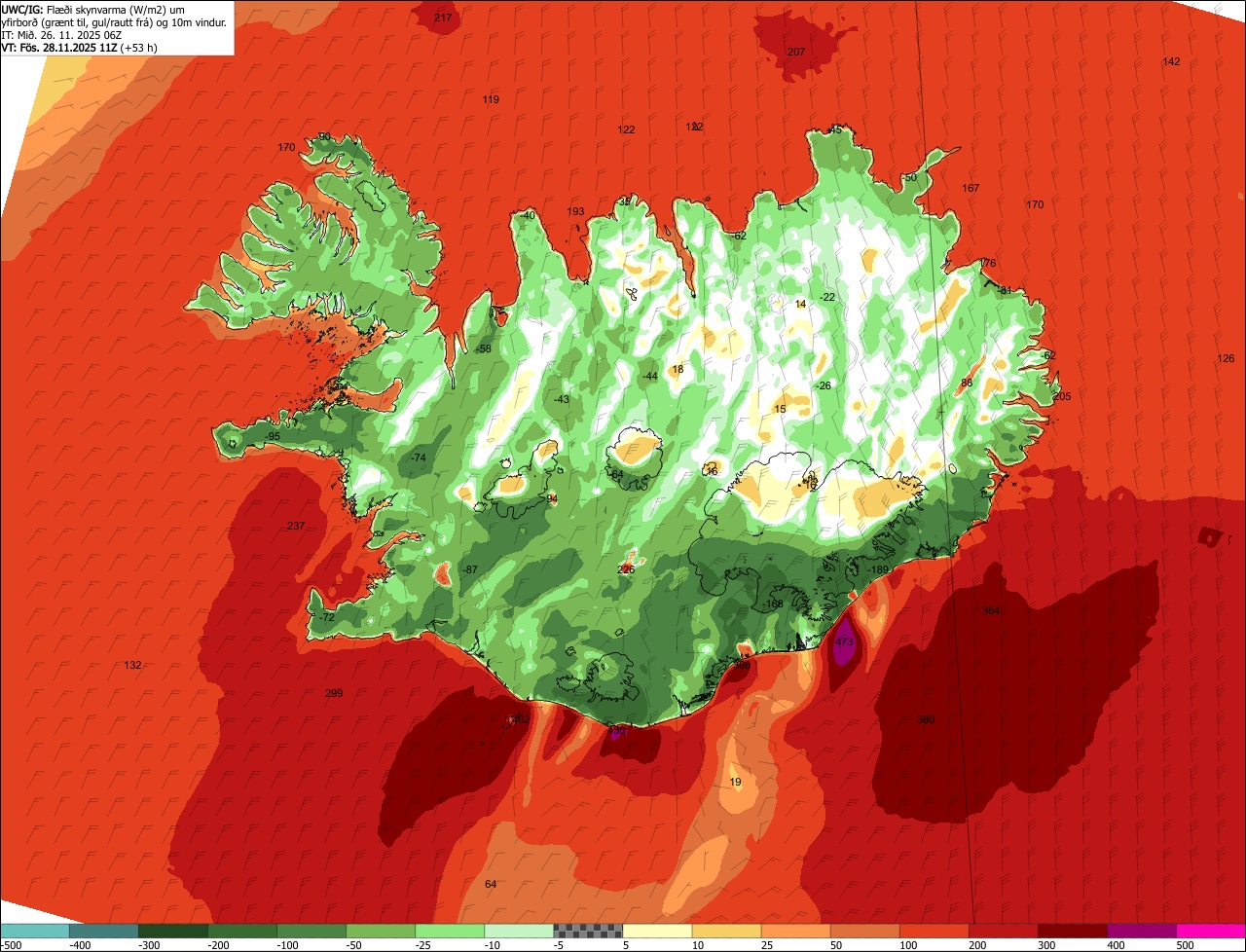Click the map value 217 at top
The image size is (1246, 952).
443,18
